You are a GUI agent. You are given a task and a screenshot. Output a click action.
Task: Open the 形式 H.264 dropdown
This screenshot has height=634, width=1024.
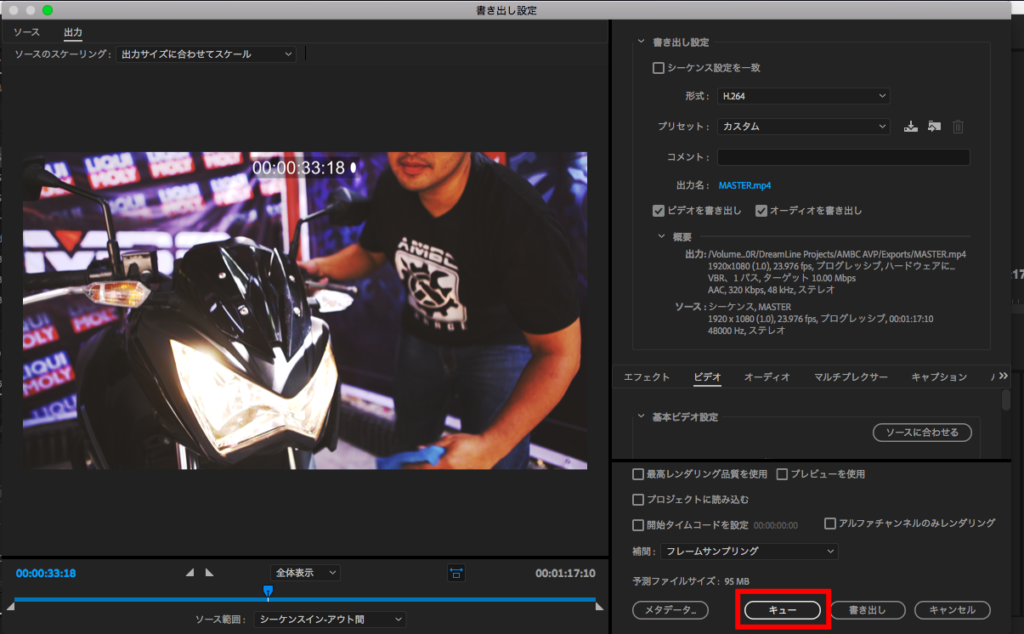(x=803, y=96)
